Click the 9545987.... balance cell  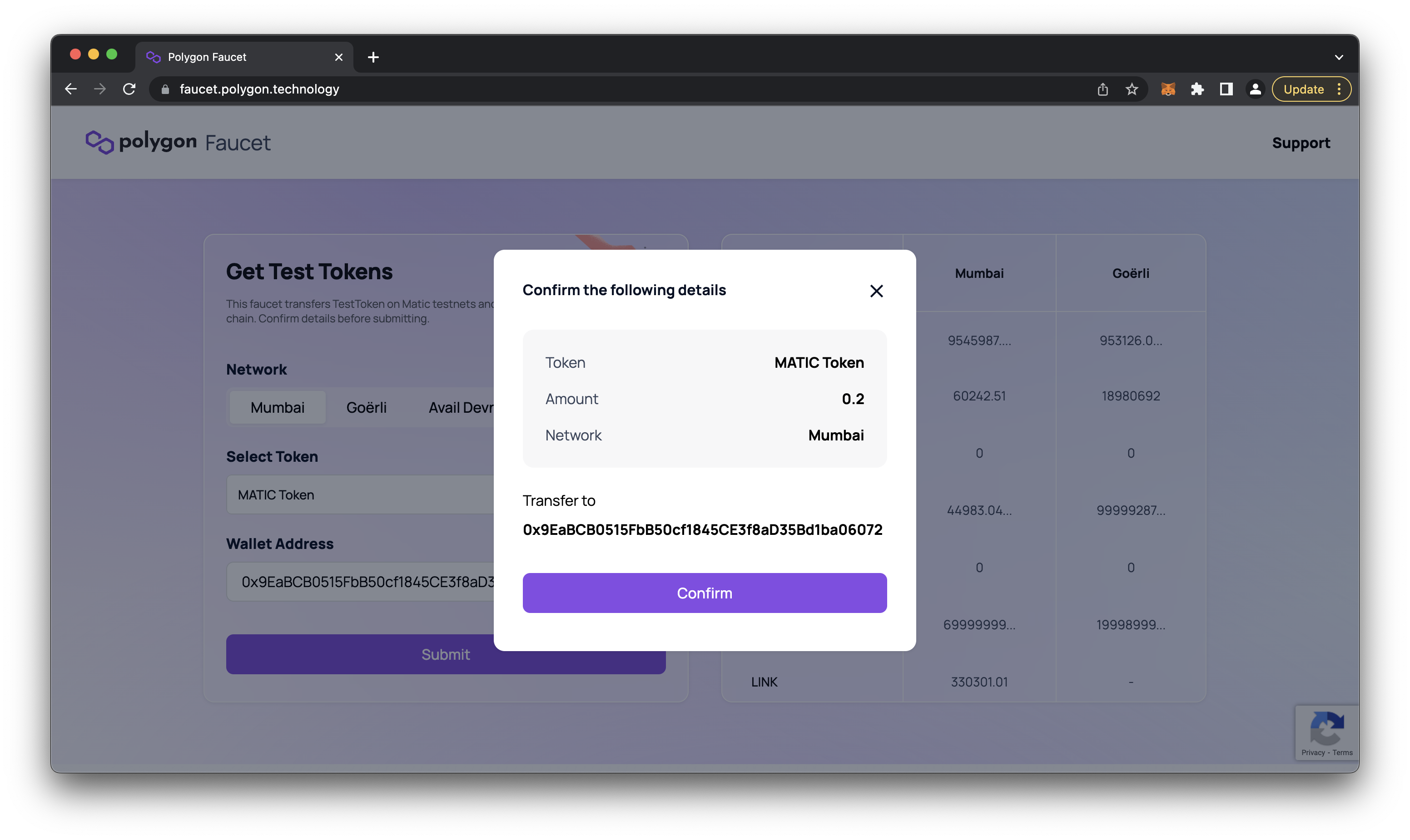pyautogui.click(x=979, y=340)
